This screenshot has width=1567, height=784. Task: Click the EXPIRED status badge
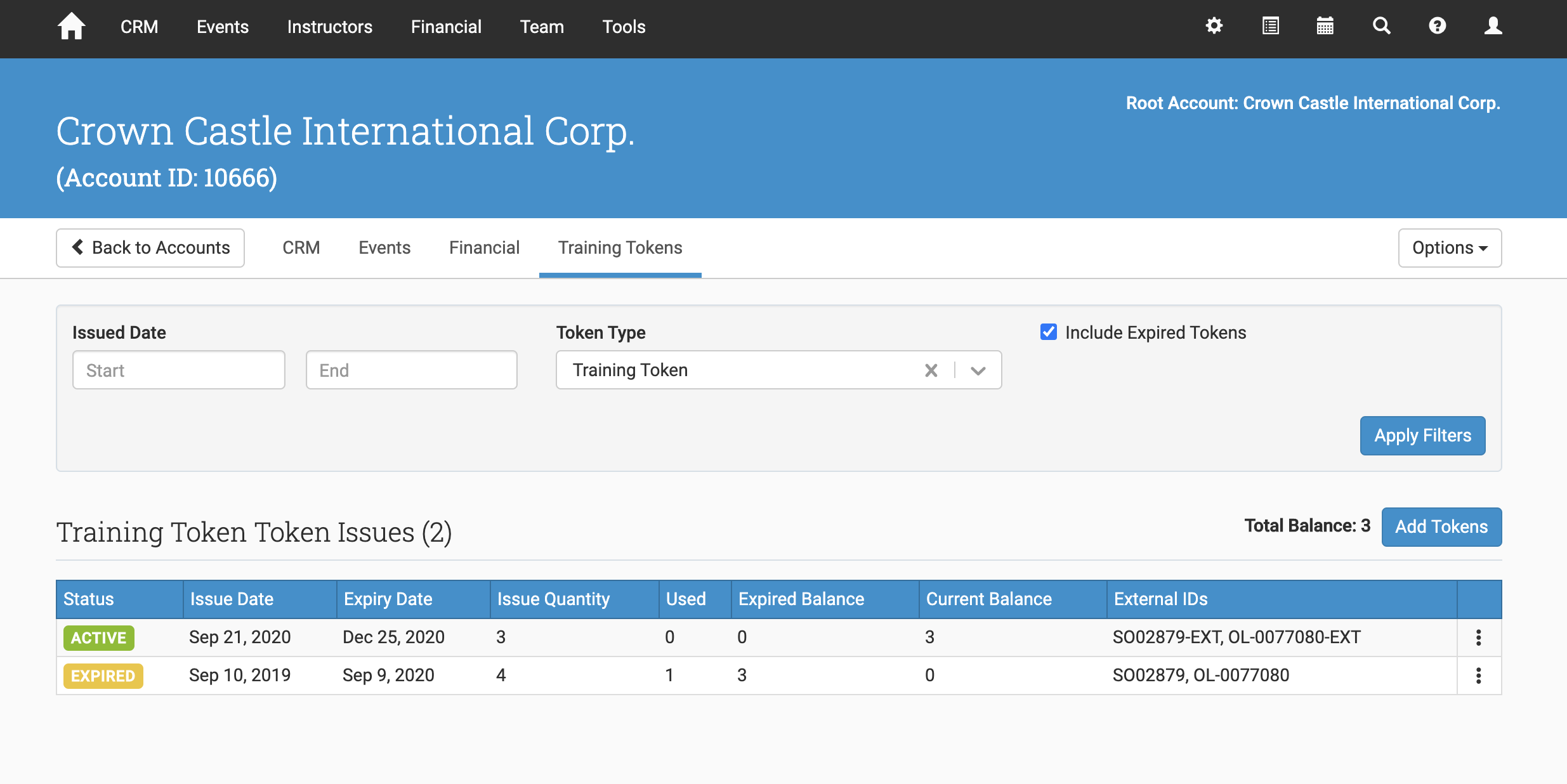coord(103,676)
